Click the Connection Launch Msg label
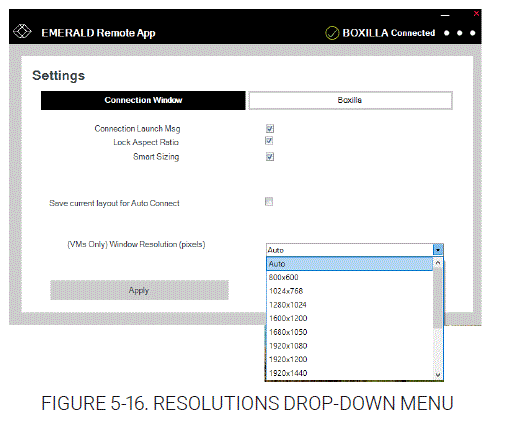 coord(137,129)
